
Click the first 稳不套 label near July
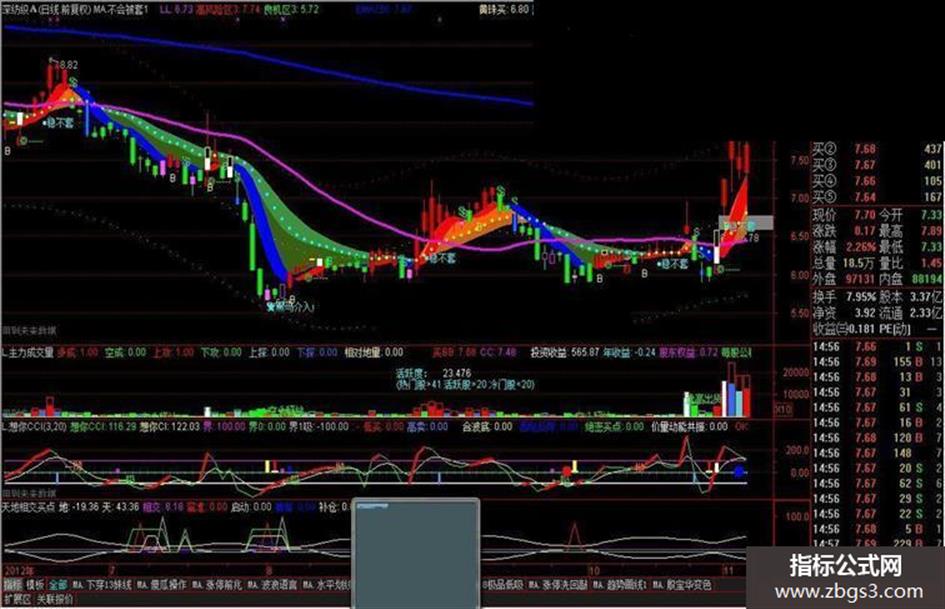coord(59,123)
